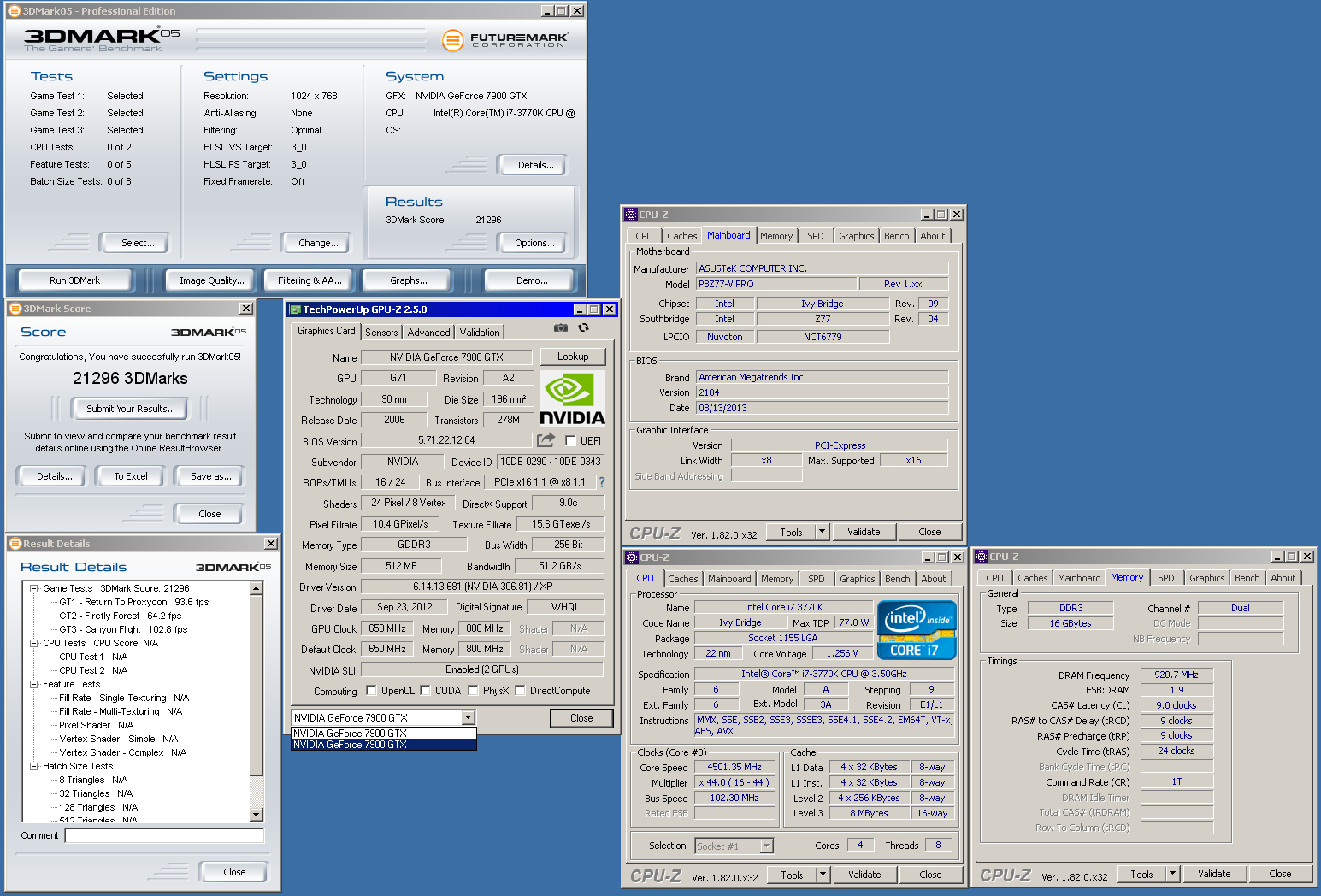Enable the OpenCL checkbox
Viewport: 1321px width, 896px height.
point(371,691)
